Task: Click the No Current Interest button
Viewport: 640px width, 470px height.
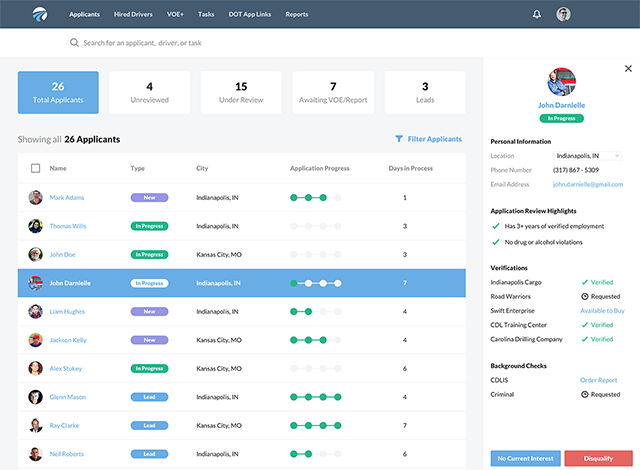Action: click(526, 459)
